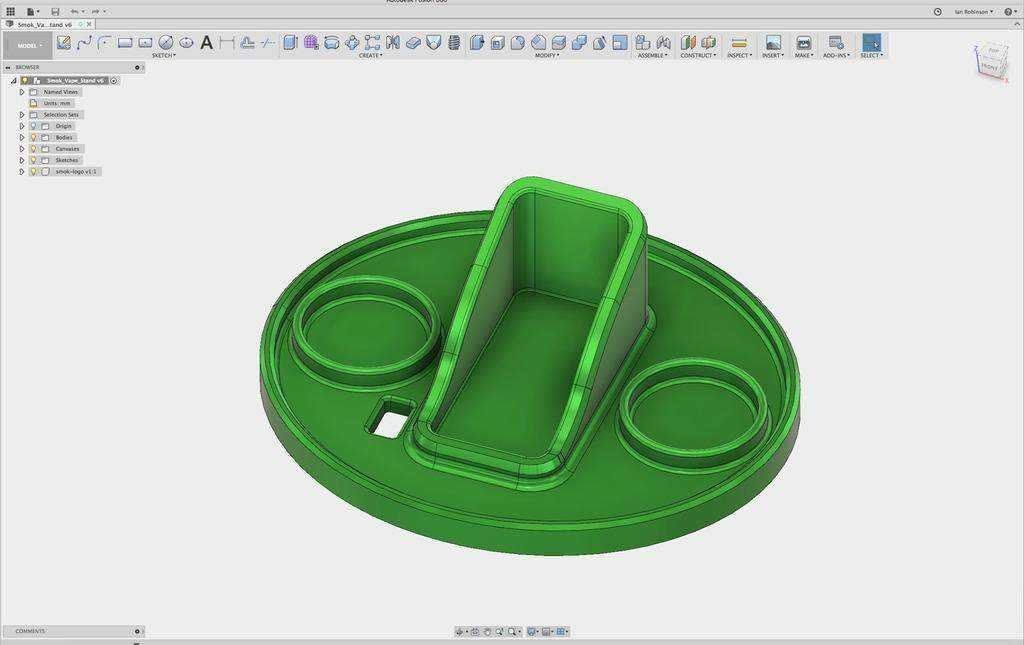The width and height of the screenshot is (1024, 645).
Task: Click the 3D Print Make icon
Action: (803, 42)
